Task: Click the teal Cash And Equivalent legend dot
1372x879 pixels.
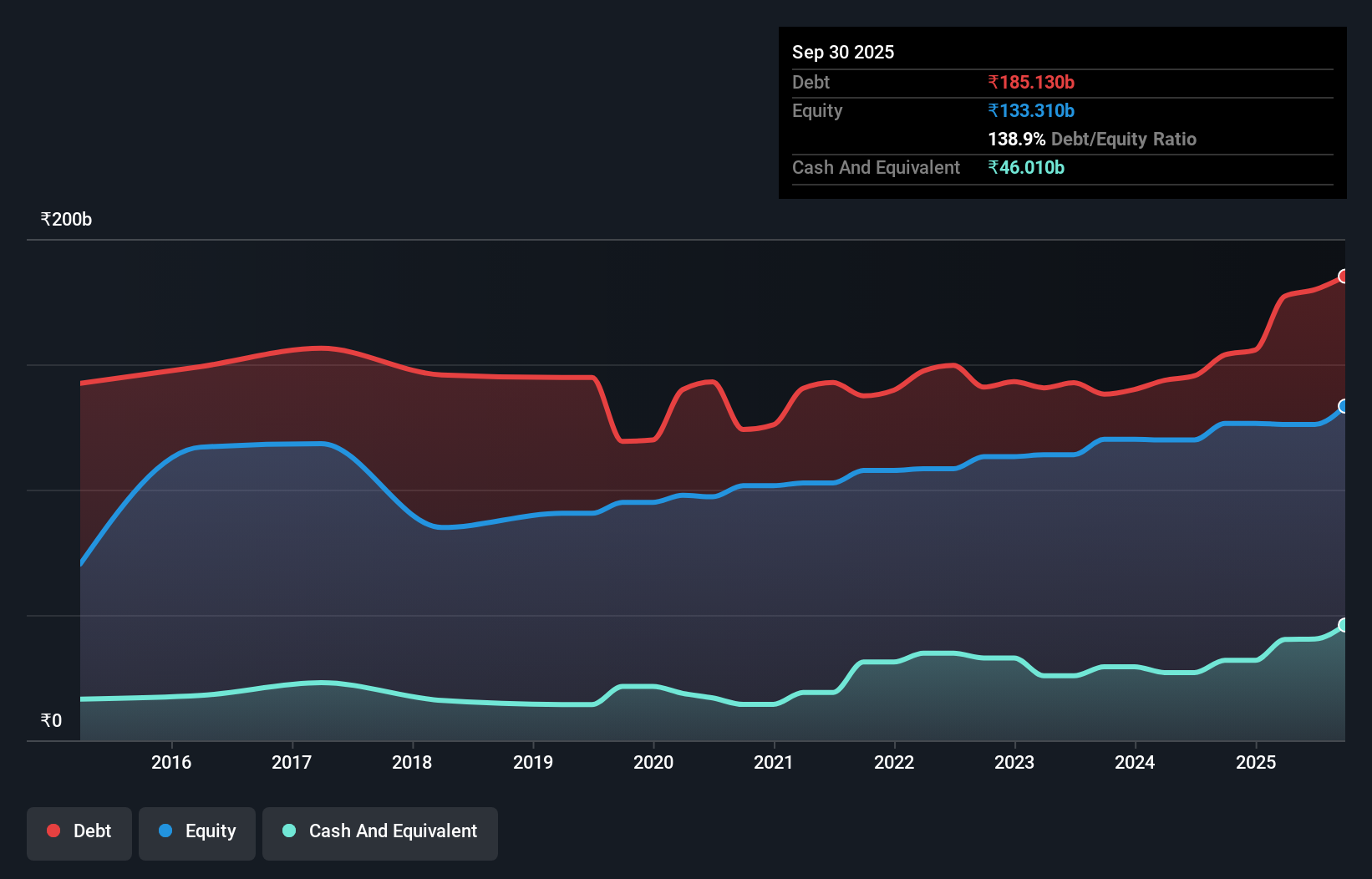Action: tap(287, 831)
